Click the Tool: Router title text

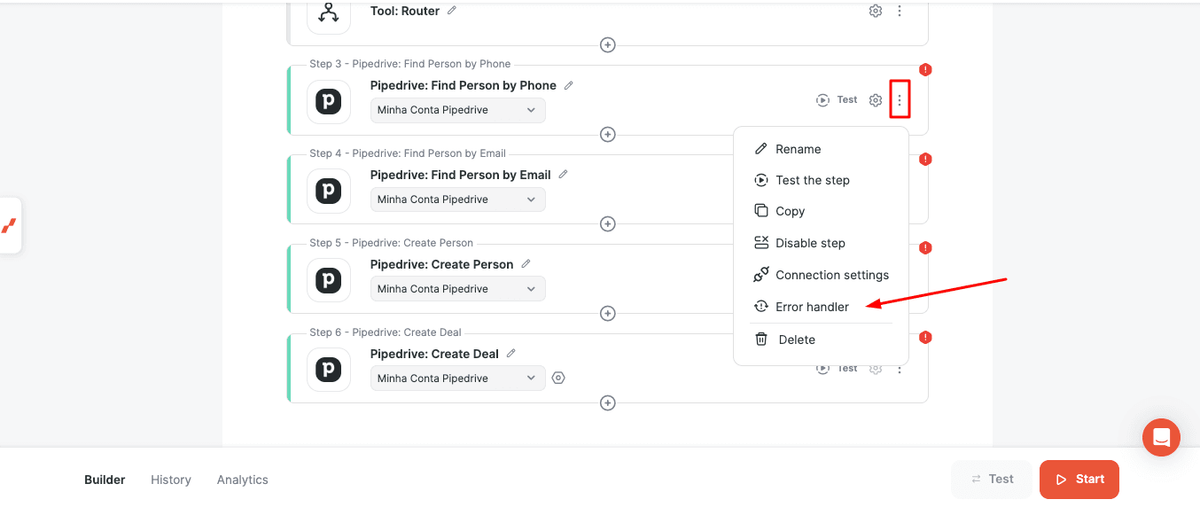tap(405, 11)
